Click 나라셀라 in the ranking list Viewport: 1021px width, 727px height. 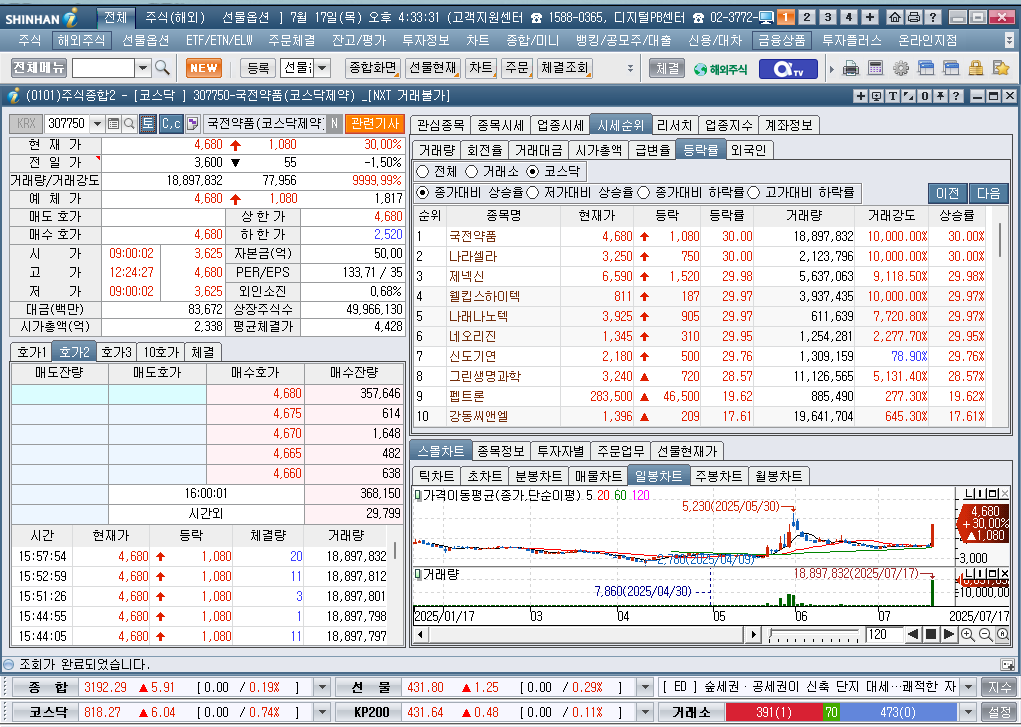coord(473,256)
